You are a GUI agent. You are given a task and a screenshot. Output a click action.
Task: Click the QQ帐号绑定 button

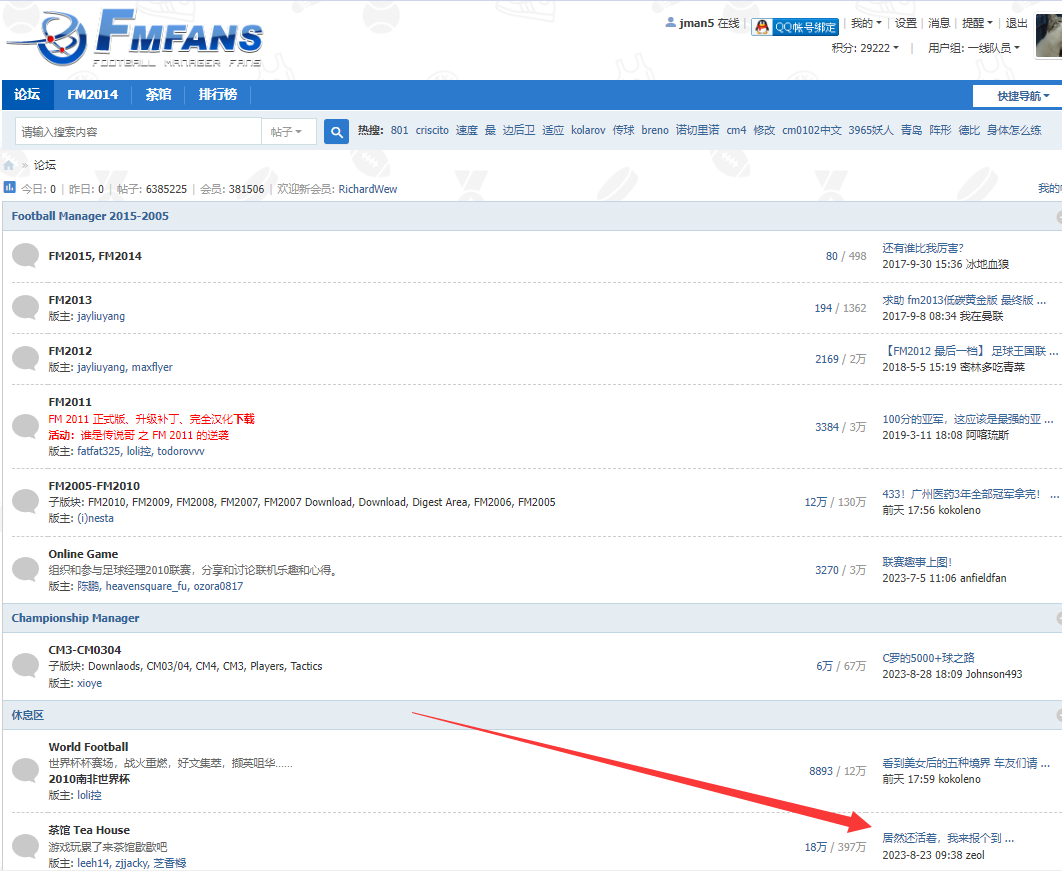[795, 27]
